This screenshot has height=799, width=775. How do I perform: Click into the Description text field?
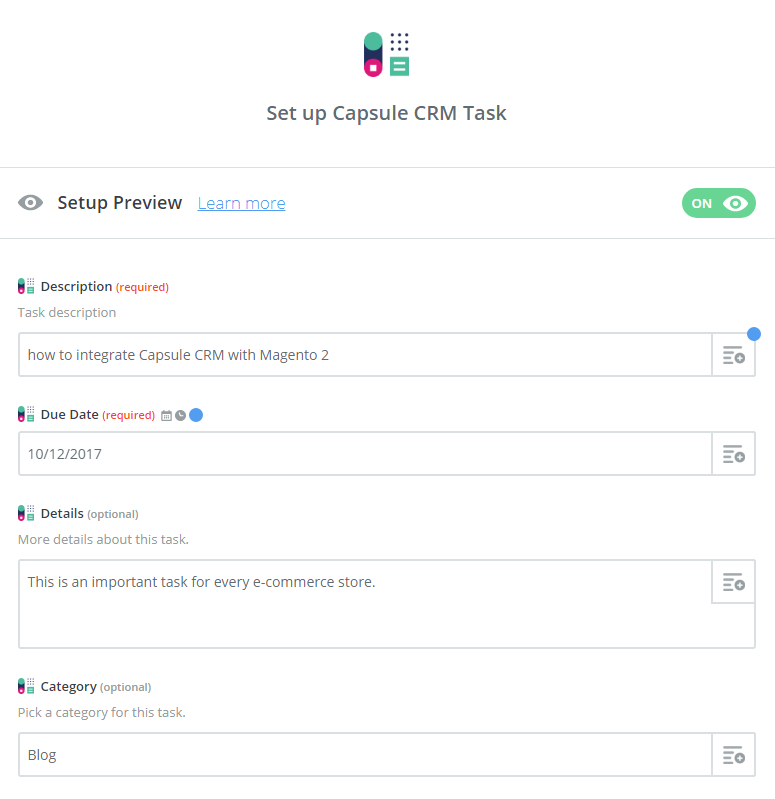364,355
